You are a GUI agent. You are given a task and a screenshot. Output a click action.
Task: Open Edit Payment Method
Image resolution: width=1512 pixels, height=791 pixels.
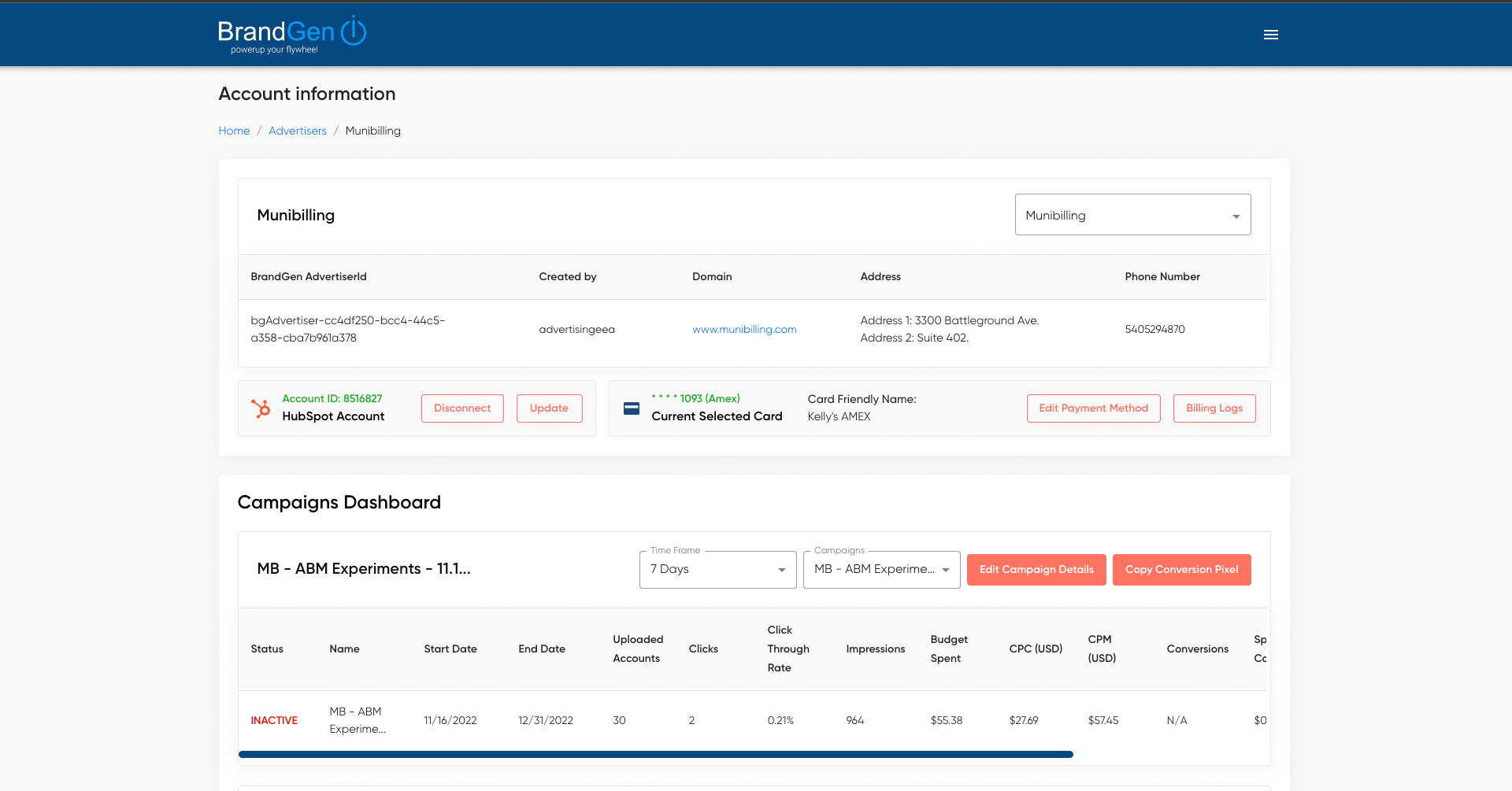pos(1093,408)
